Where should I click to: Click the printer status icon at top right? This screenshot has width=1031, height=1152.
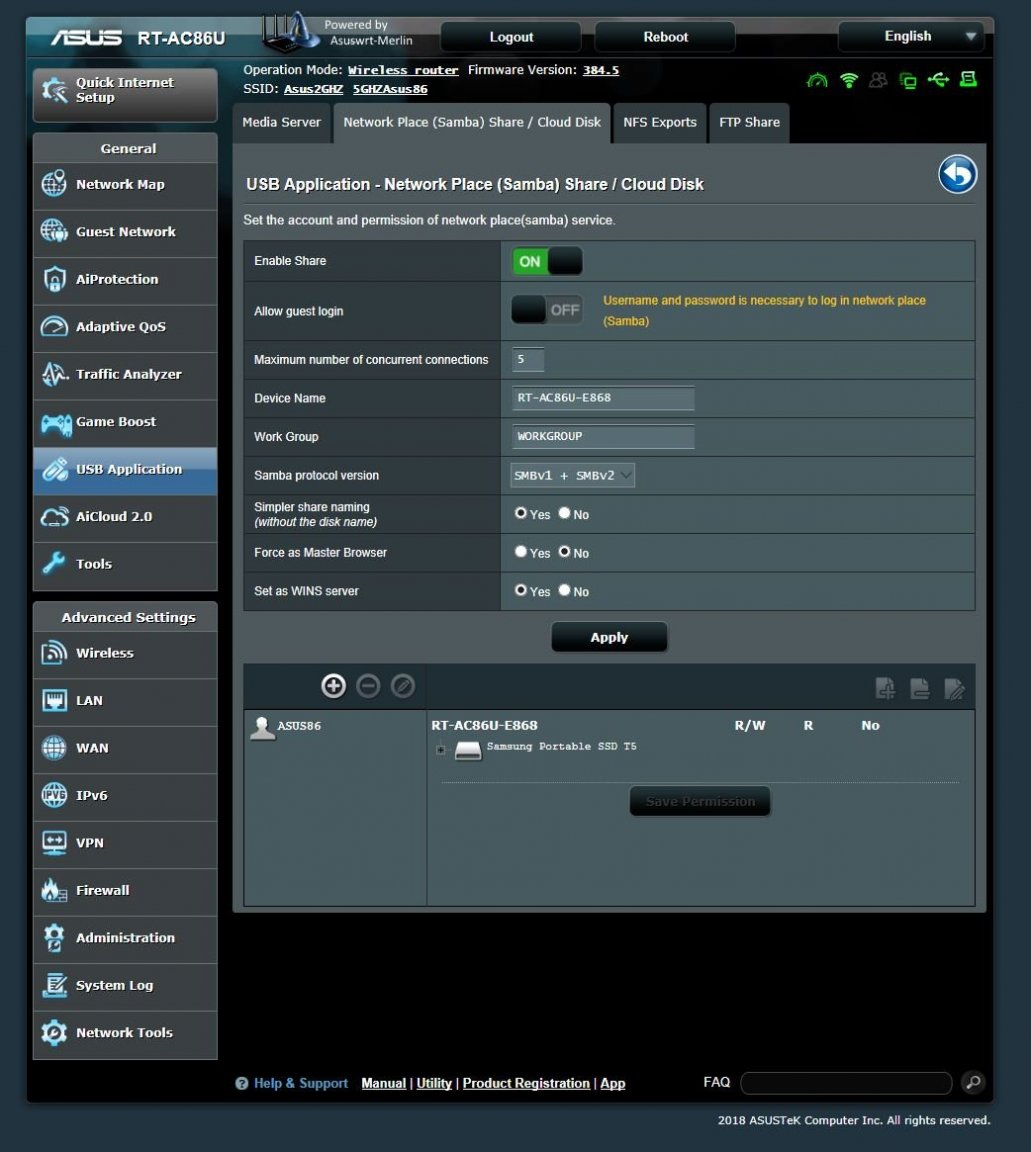(x=969, y=79)
